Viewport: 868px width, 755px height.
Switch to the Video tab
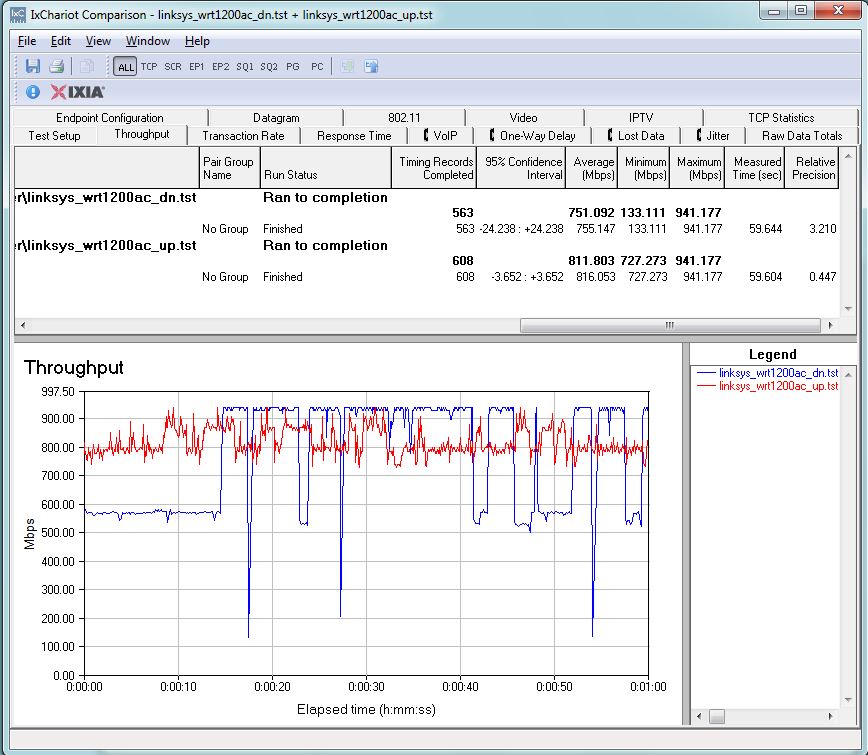(523, 118)
